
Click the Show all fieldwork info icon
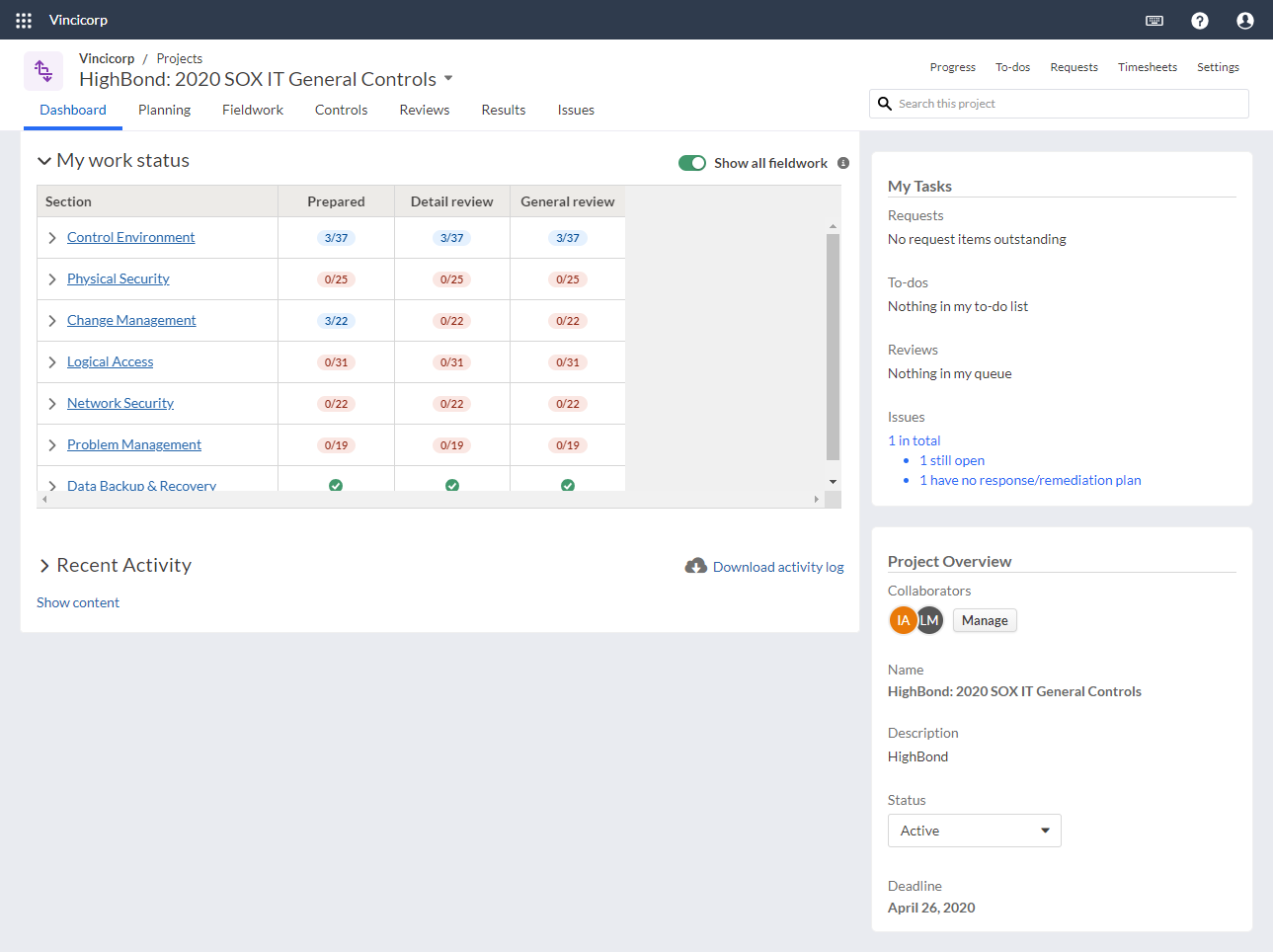843,163
